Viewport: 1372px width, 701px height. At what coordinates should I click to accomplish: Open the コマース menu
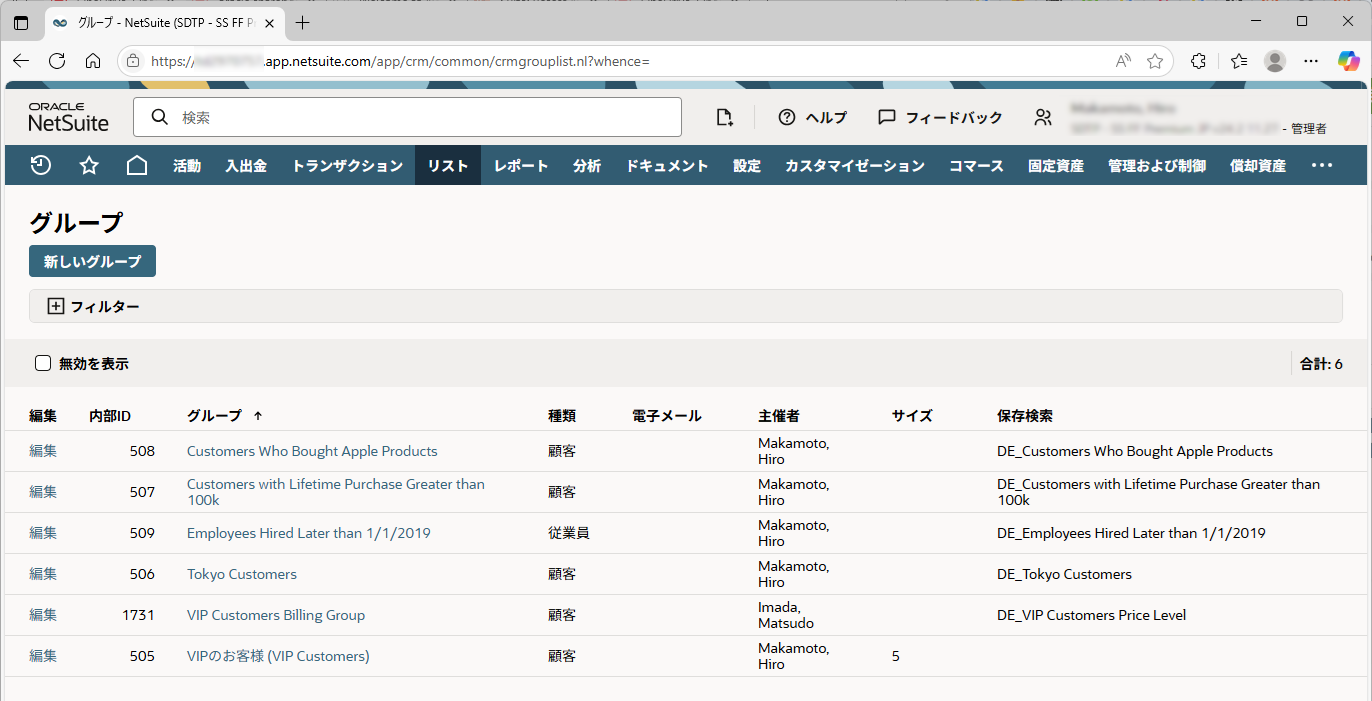click(x=976, y=165)
